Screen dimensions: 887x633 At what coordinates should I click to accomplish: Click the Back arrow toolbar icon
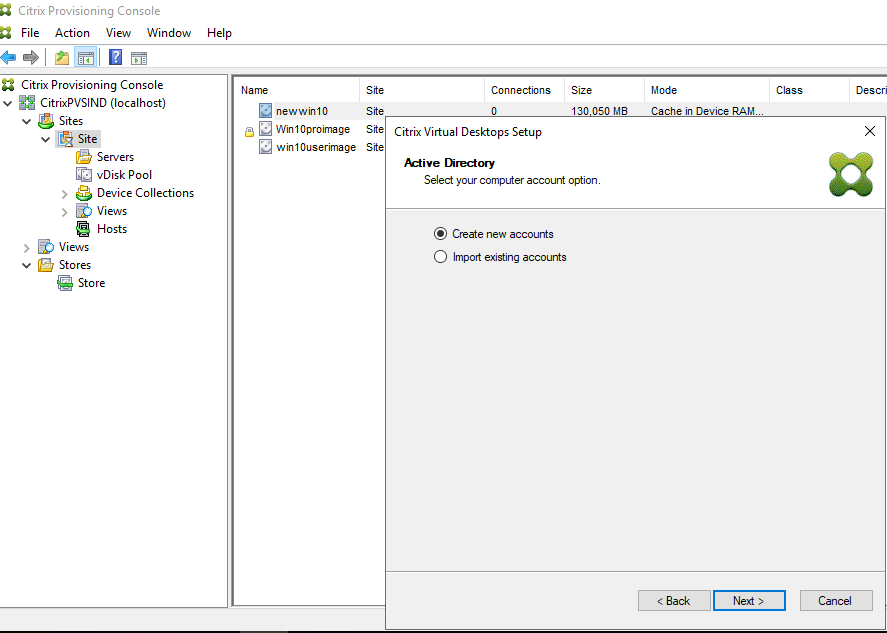click(8, 57)
